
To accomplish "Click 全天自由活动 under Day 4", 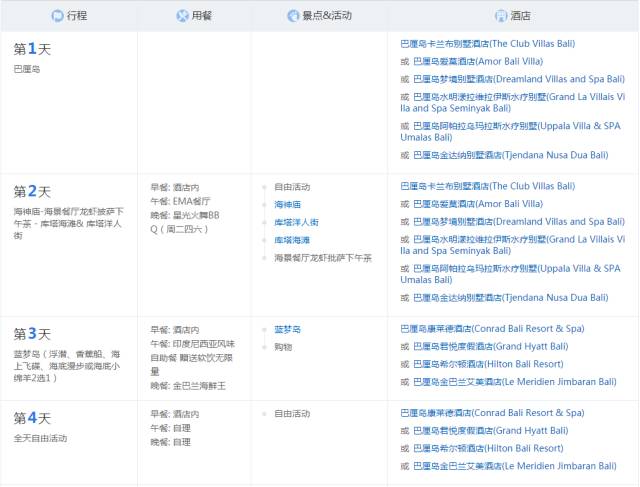I will (x=40, y=438).
